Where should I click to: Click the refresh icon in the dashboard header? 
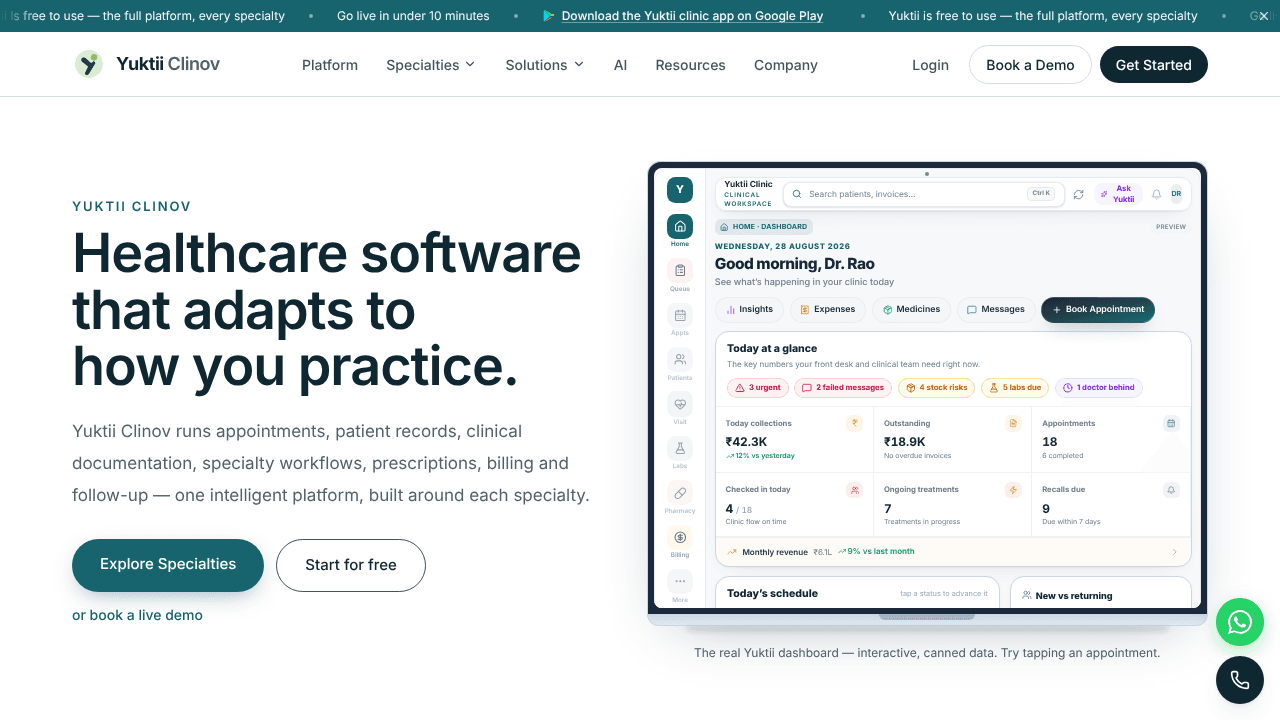coord(1078,194)
